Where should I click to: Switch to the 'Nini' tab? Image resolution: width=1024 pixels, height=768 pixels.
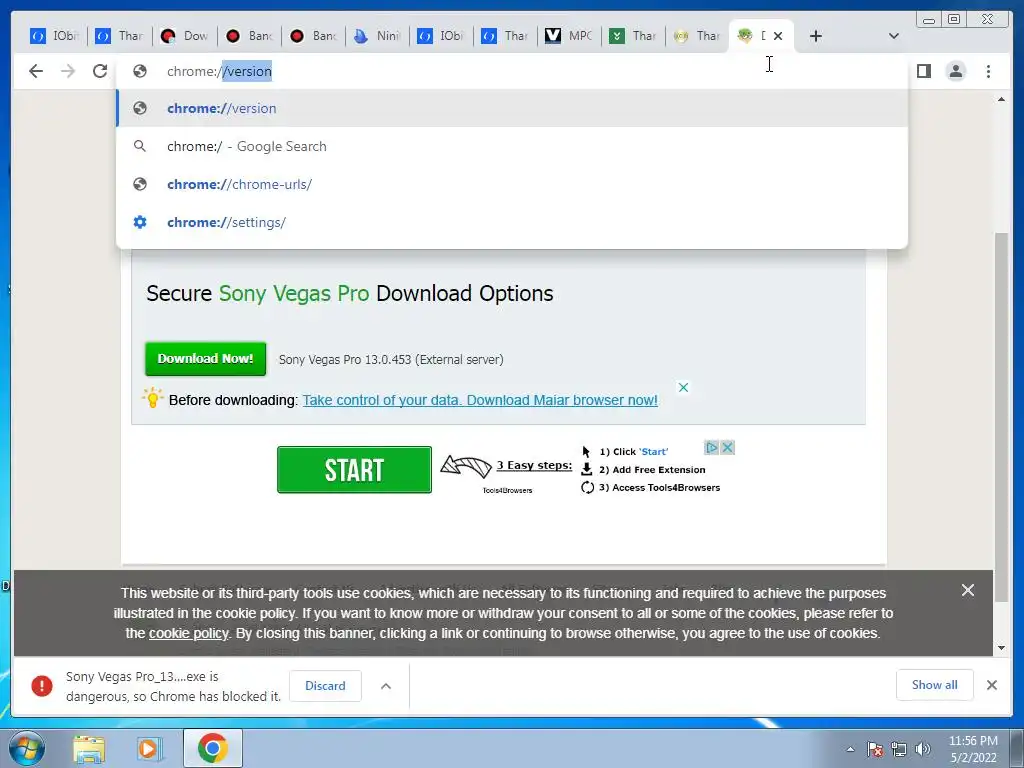click(x=377, y=36)
